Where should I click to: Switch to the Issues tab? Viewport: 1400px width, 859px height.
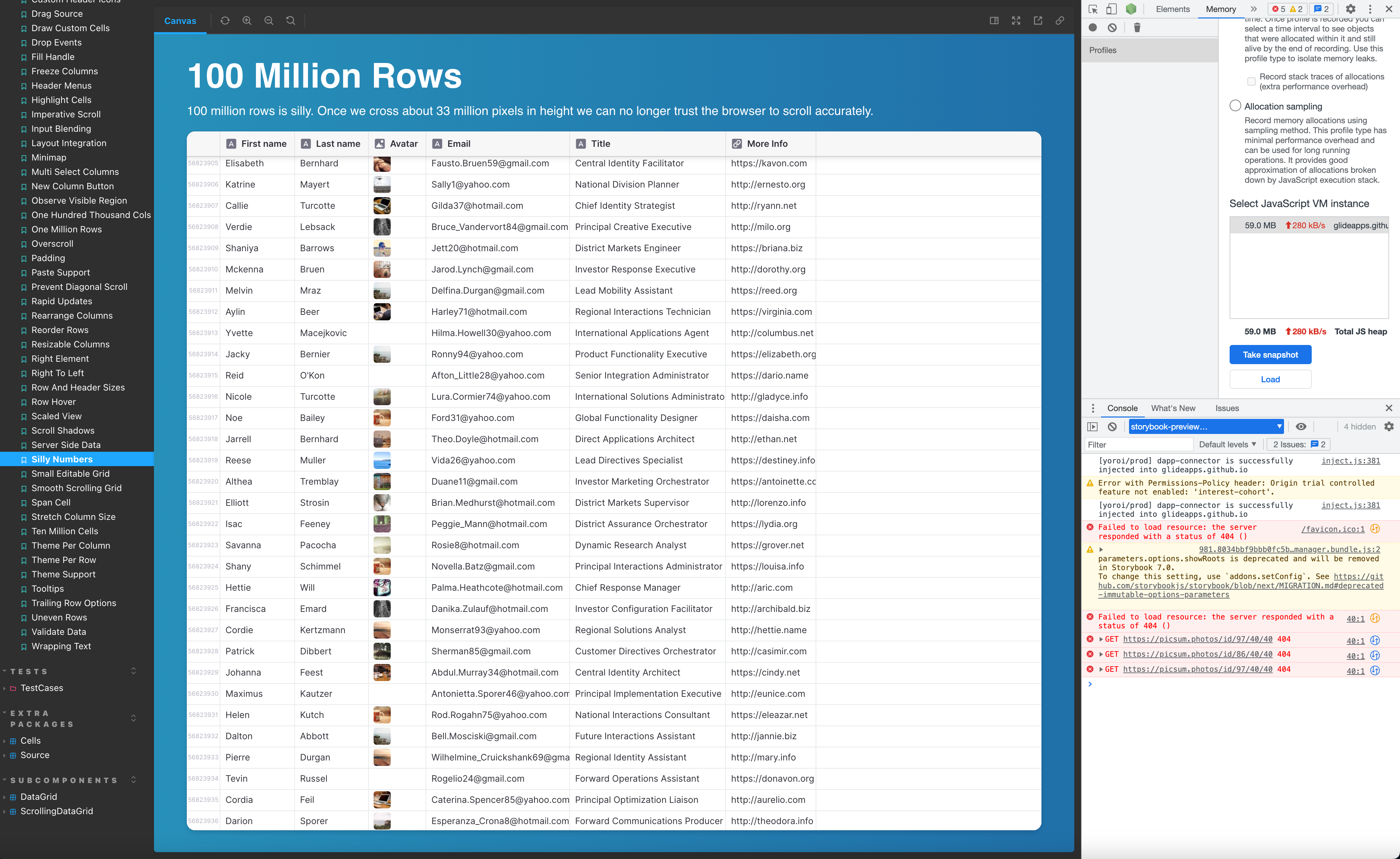click(1227, 408)
